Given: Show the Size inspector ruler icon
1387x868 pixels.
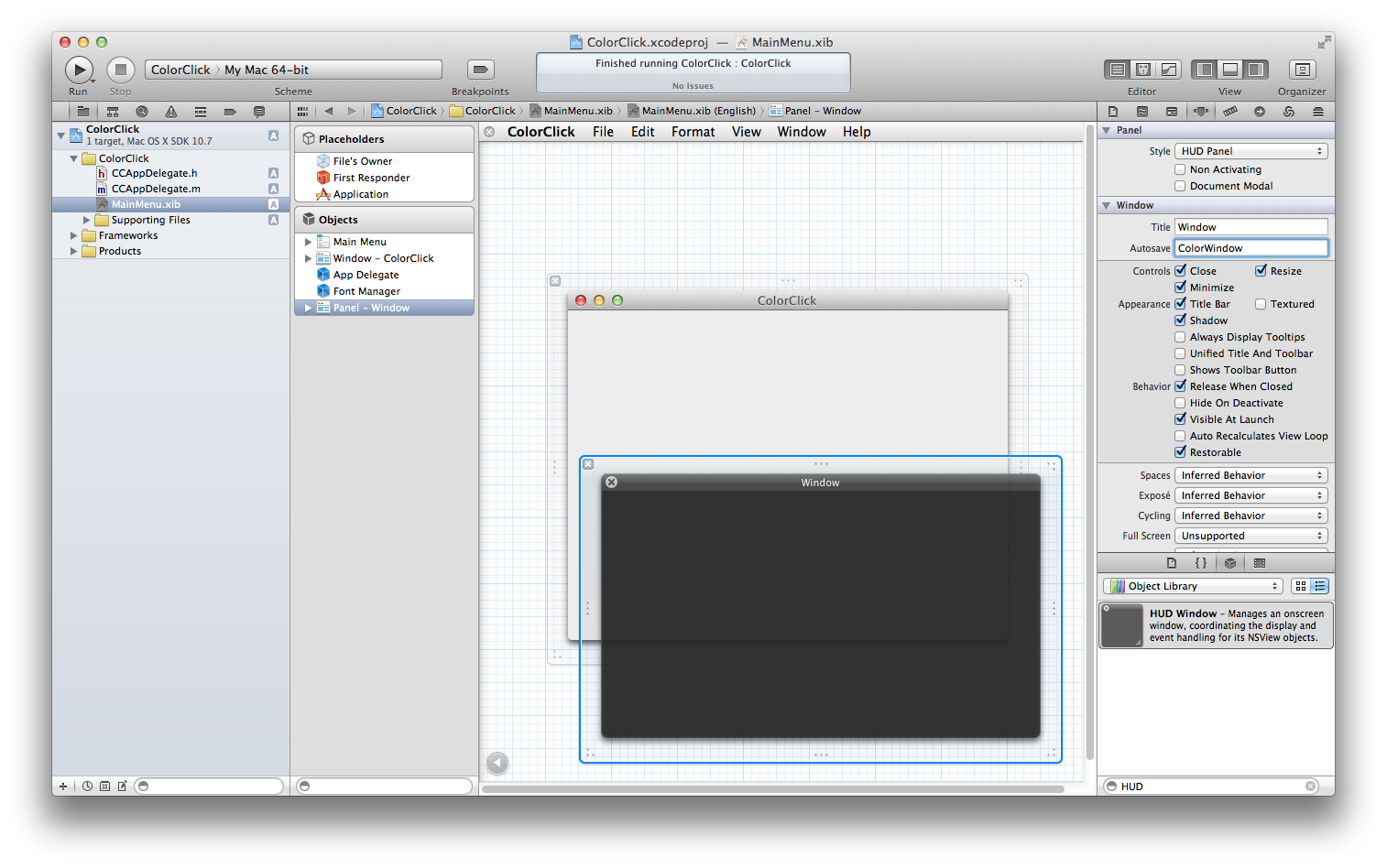Looking at the screenshot, I should 1230,112.
